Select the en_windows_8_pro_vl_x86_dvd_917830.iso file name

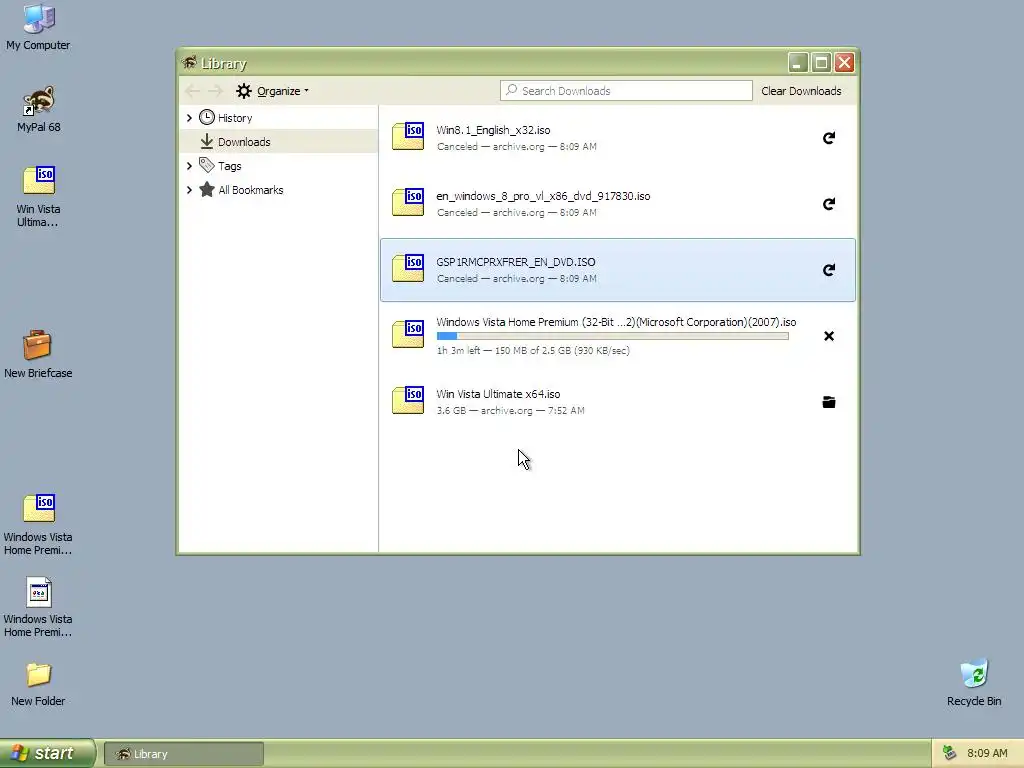543,196
